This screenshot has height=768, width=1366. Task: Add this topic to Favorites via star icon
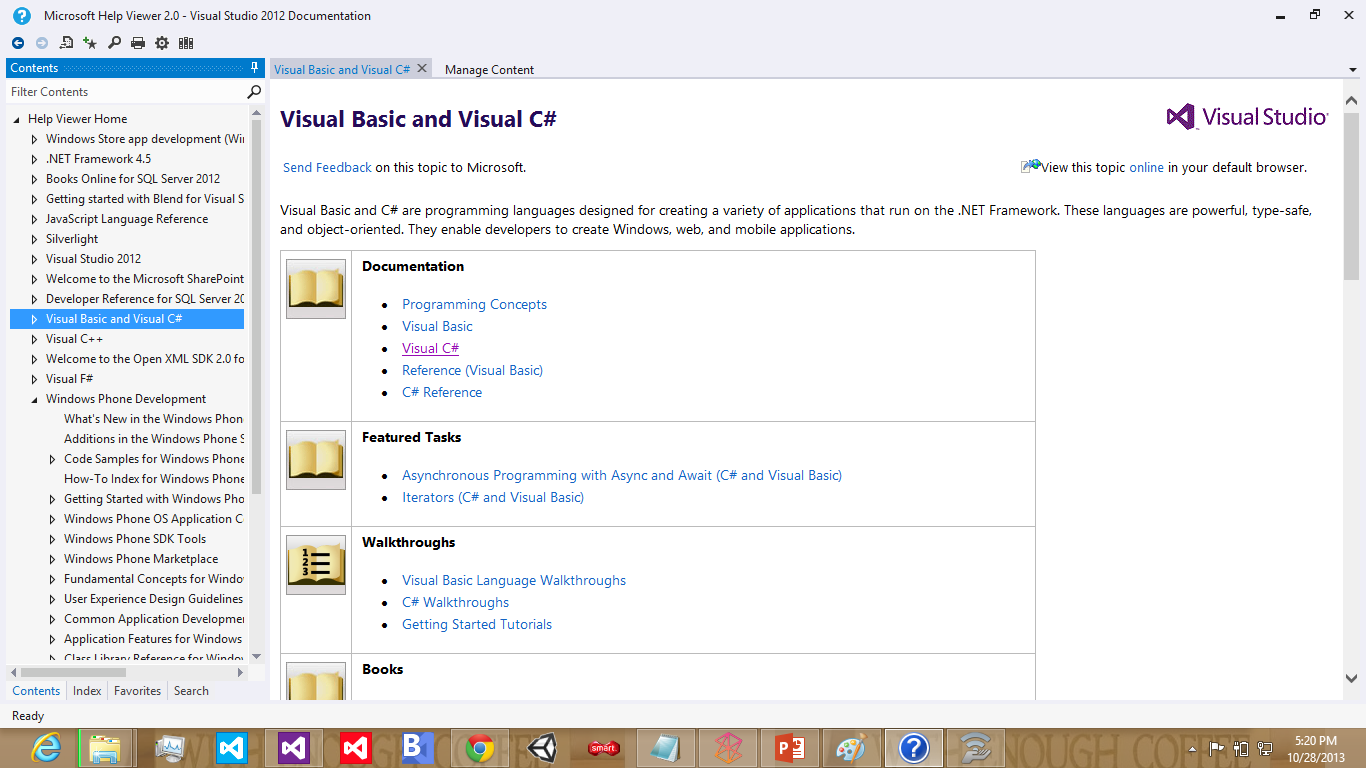click(x=90, y=43)
